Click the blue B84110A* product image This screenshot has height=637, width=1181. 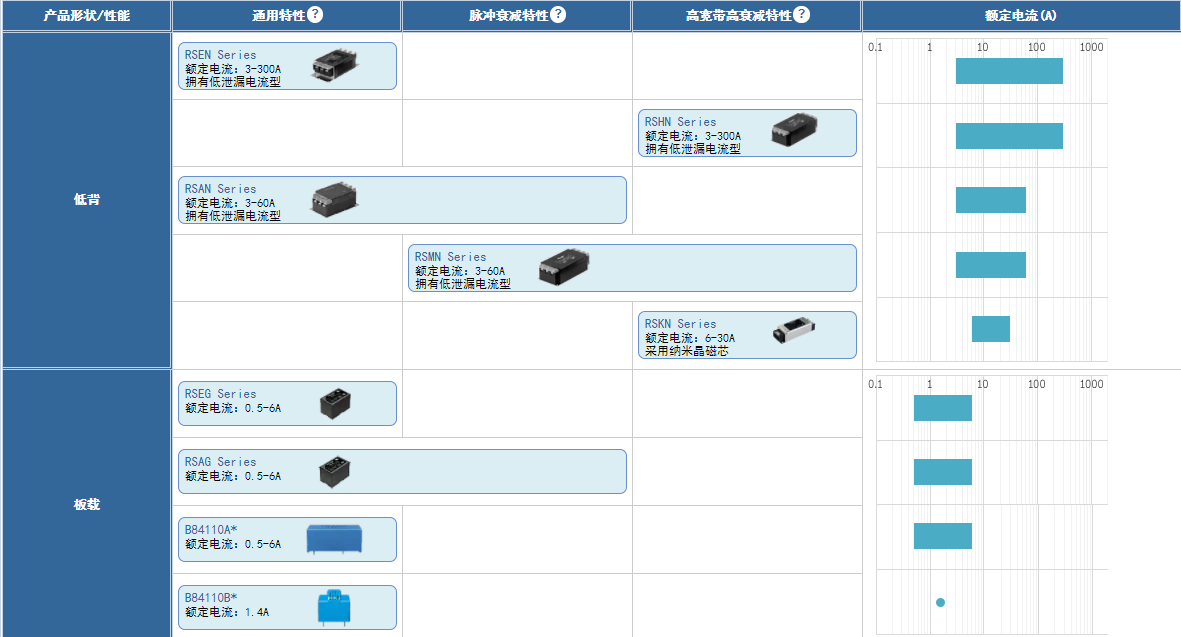pyautogui.click(x=334, y=539)
